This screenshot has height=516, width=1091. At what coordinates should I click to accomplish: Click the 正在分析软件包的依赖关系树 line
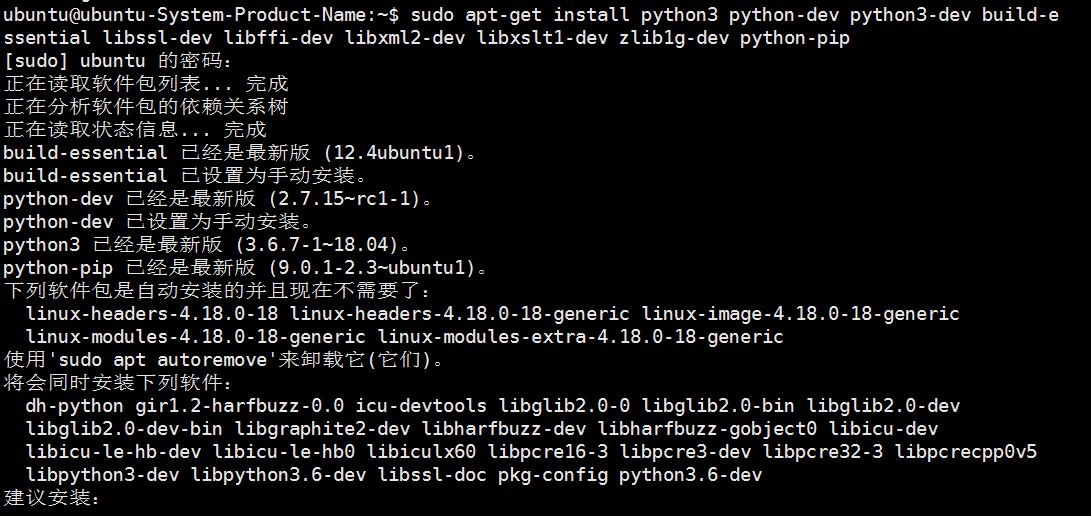click(145, 107)
